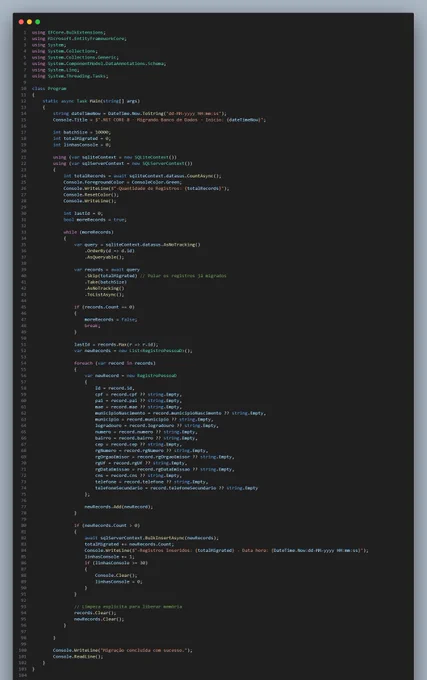Select the 'using System.Collections.Generic;' line

[x=75, y=57]
